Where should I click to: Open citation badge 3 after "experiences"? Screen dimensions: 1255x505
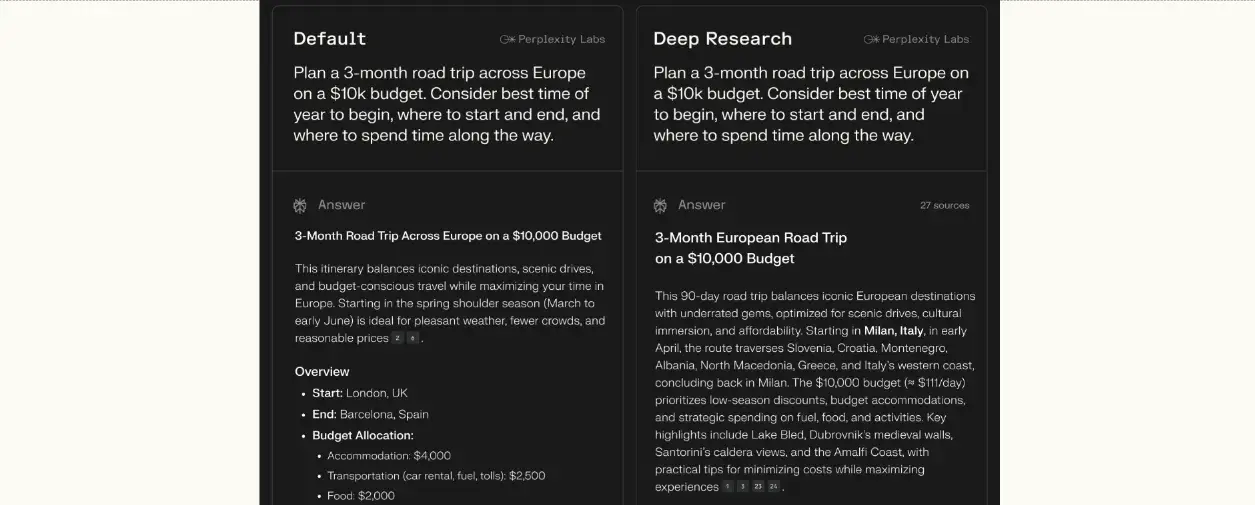(743, 487)
